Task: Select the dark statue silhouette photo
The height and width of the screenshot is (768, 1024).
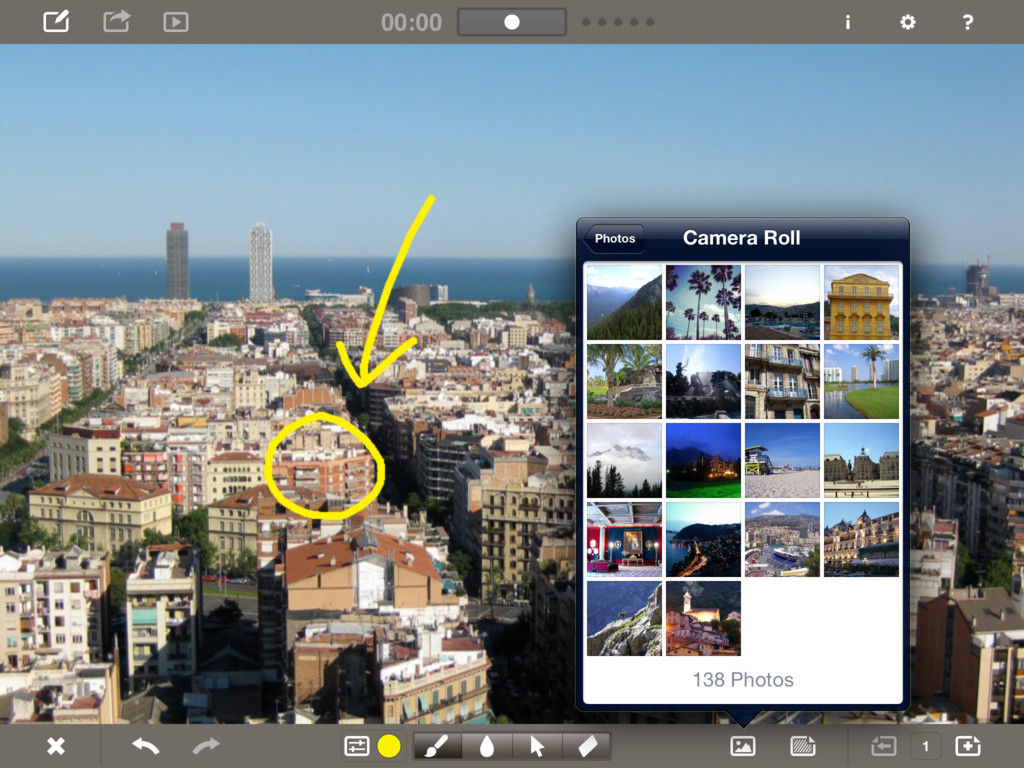Action: [x=703, y=381]
